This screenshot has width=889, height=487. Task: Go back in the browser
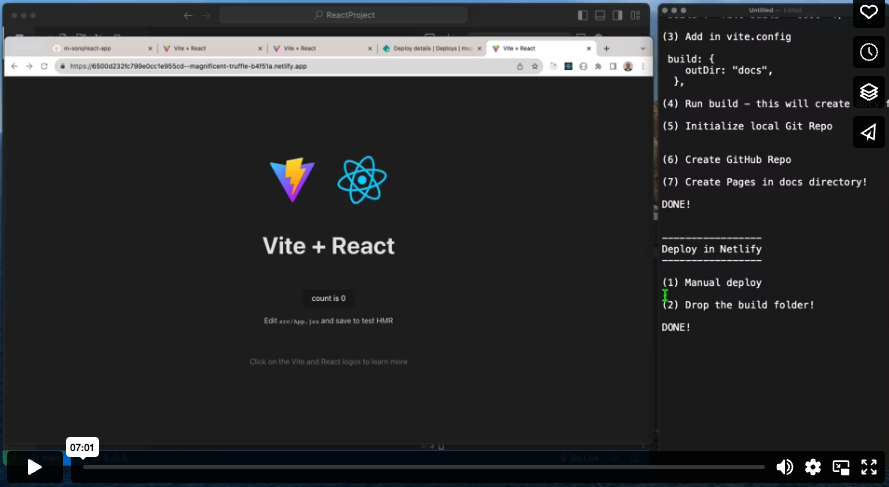pyautogui.click(x=15, y=66)
